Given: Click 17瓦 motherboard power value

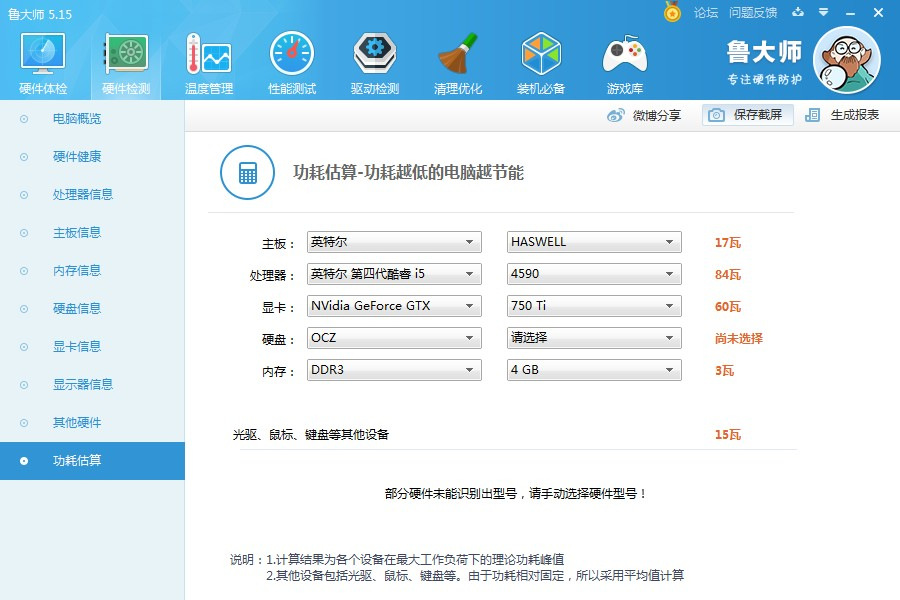Looking at the screenshot, I should coord(727,242).
